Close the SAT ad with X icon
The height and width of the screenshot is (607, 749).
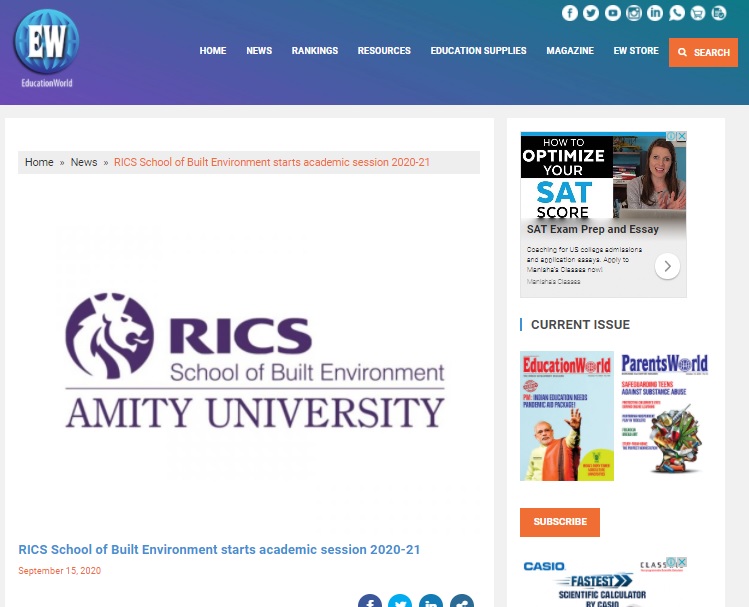pyautogui.click(x=682, y=136)
